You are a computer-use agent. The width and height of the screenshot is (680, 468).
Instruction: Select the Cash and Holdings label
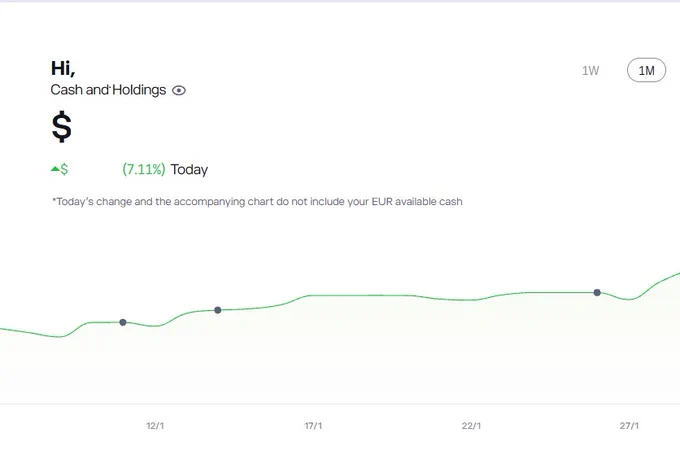tap(108, 90)
